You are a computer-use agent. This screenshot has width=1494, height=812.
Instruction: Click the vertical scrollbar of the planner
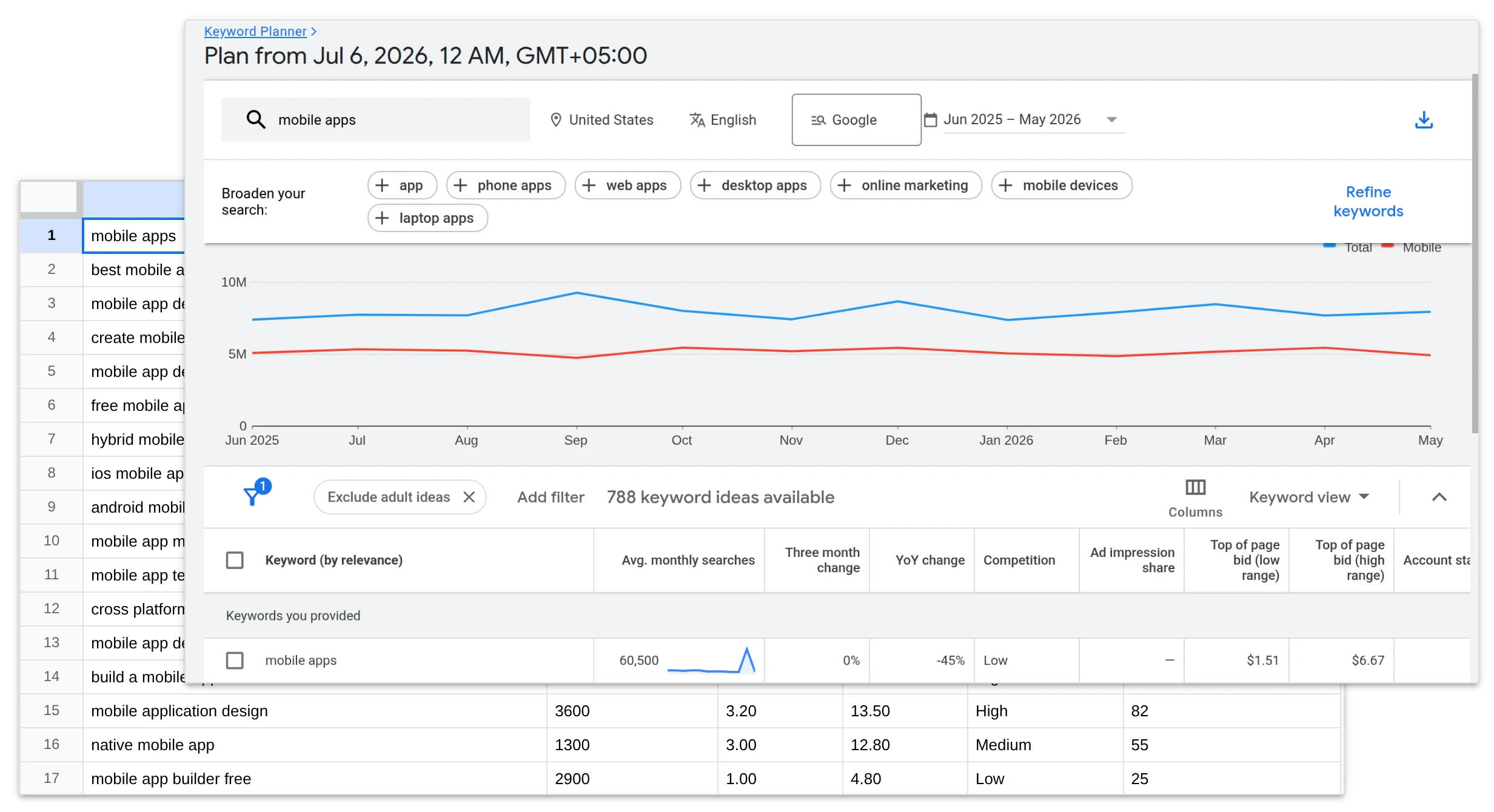pos(1475,253)
